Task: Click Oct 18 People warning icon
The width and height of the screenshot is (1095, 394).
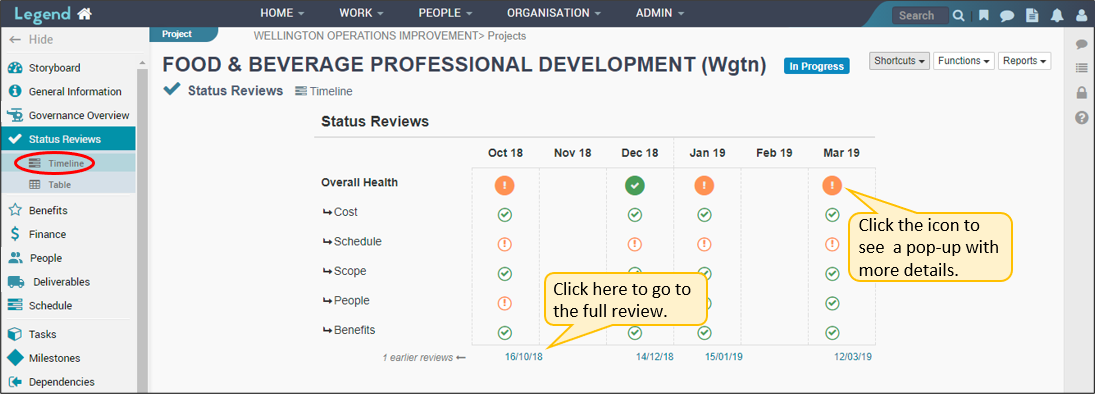Action: click(x=505, y=303)
